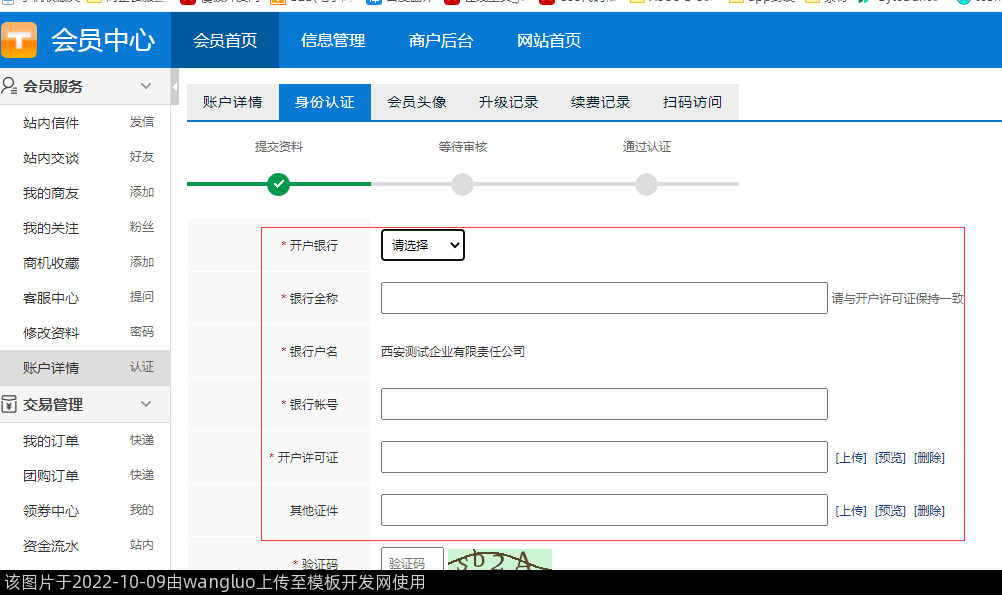Focus the 银行帐号 text field
Image resolution: width=1002 pixels, height=595 pixels.
[604, 404]
